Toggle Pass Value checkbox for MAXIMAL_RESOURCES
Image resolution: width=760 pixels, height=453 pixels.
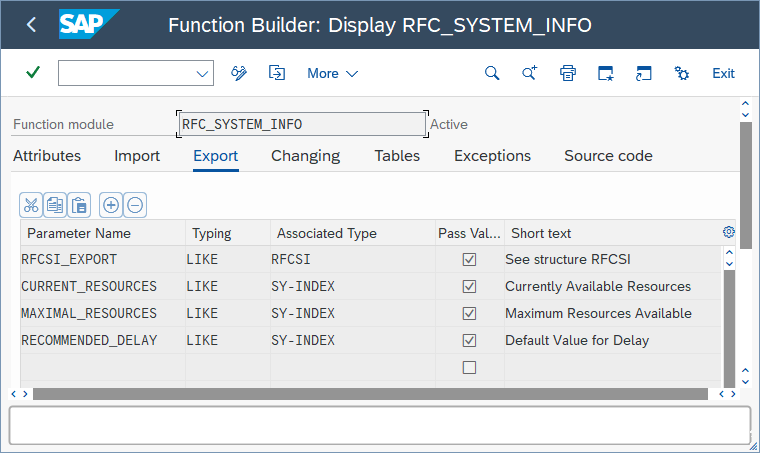469,314
